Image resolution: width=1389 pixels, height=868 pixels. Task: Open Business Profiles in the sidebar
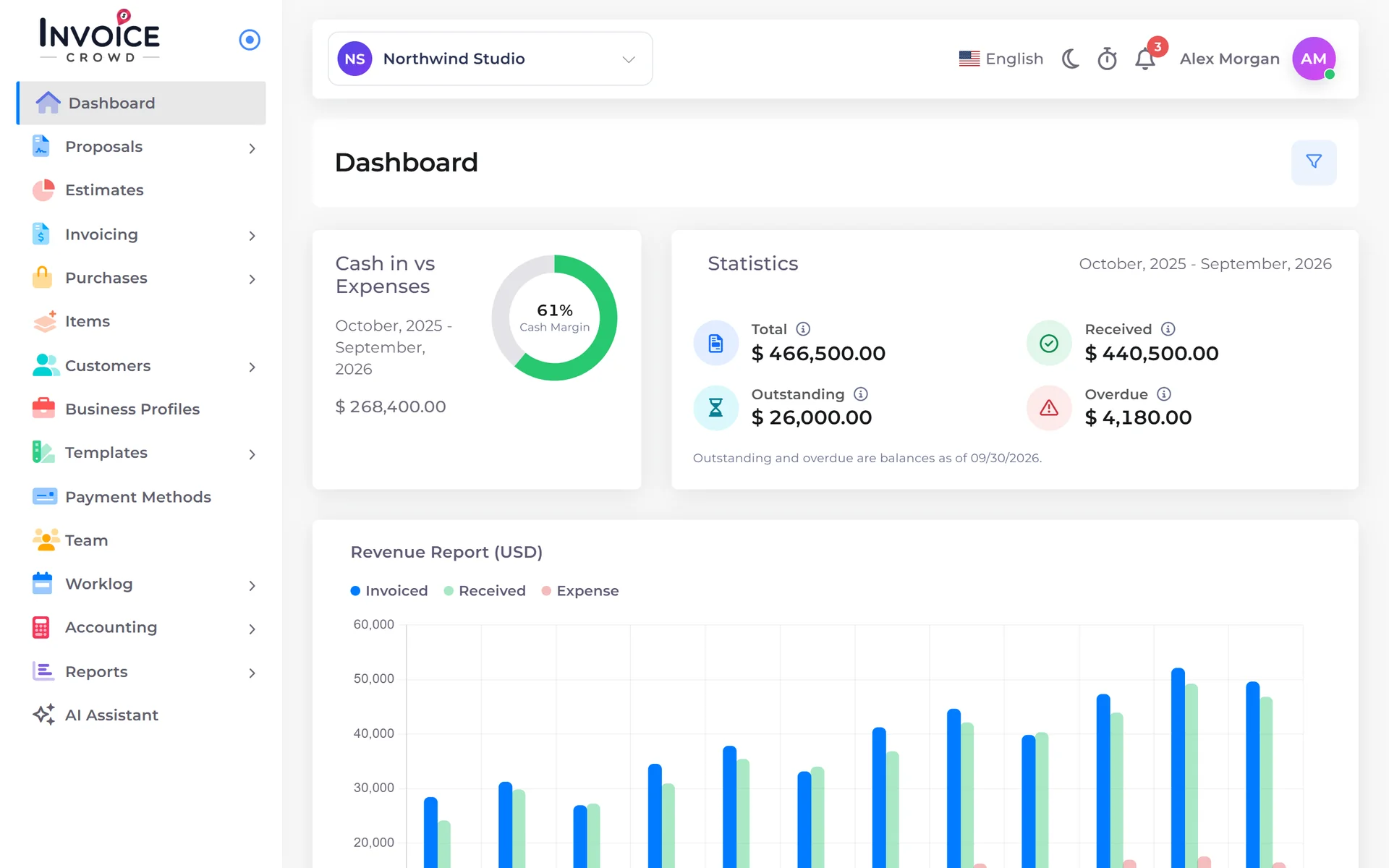tap(142, 409)
